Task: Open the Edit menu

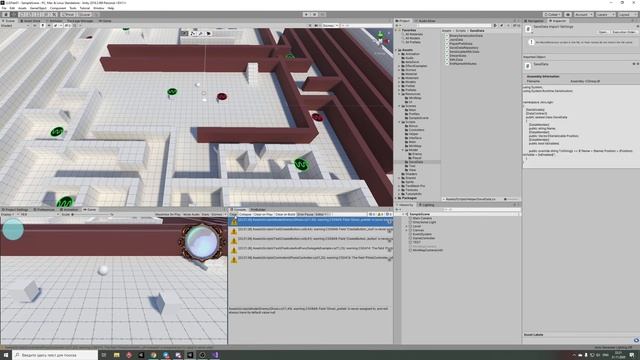Action: tap(12, 8)
